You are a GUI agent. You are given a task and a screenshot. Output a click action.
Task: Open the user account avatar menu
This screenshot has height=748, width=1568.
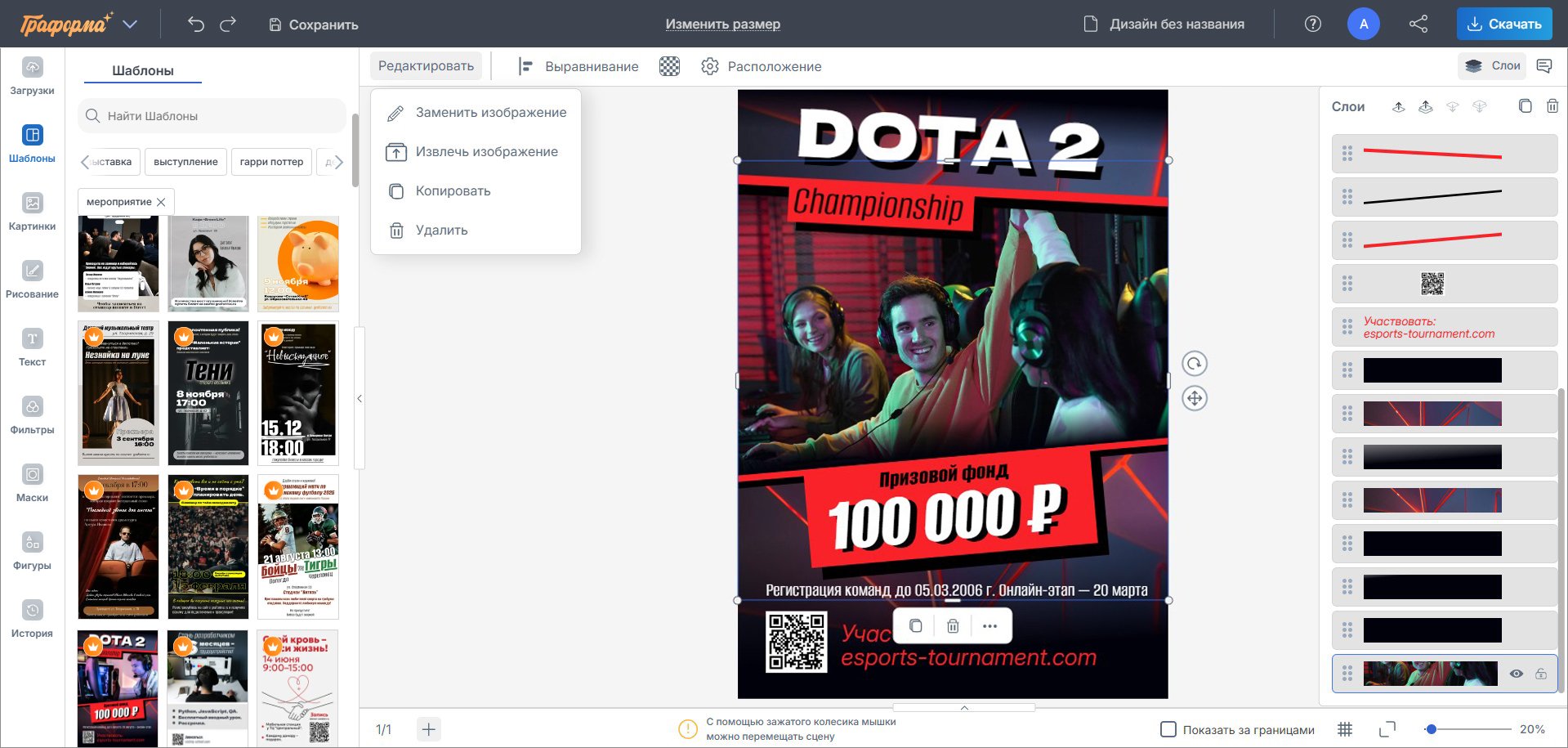[x=1363, y=24]
